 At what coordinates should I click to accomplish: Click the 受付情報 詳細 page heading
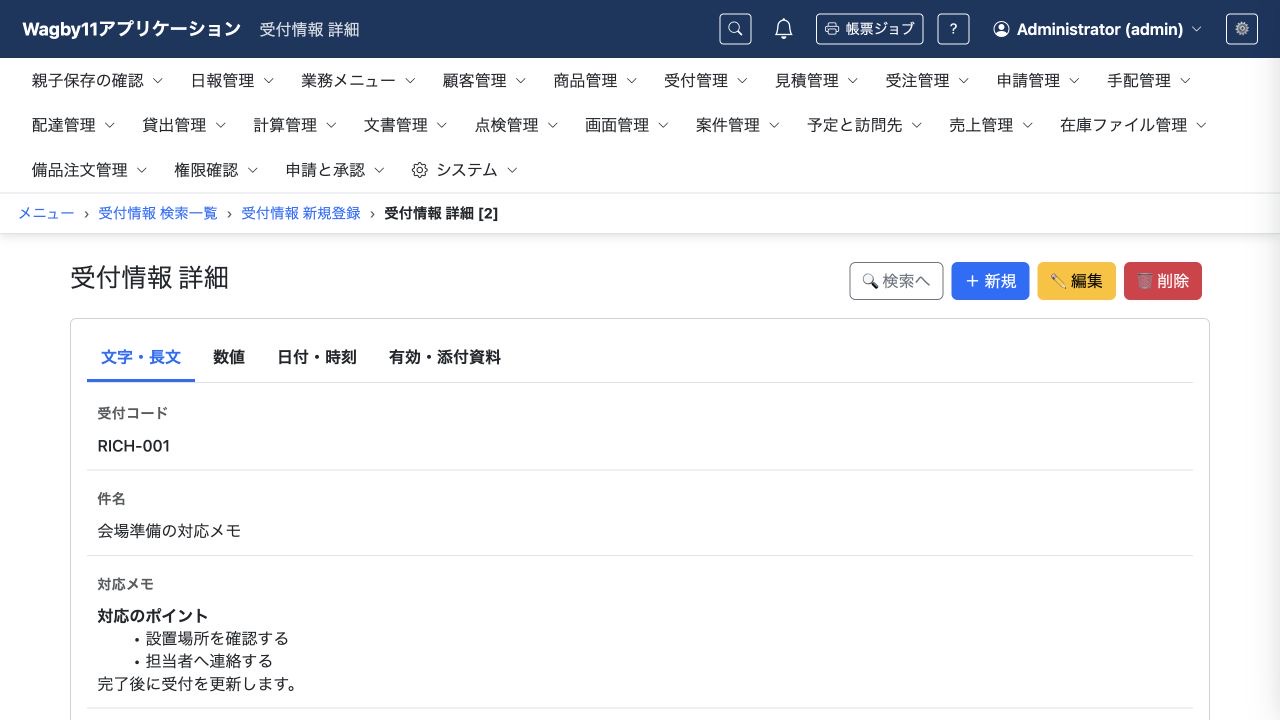[x=150, y=278]
